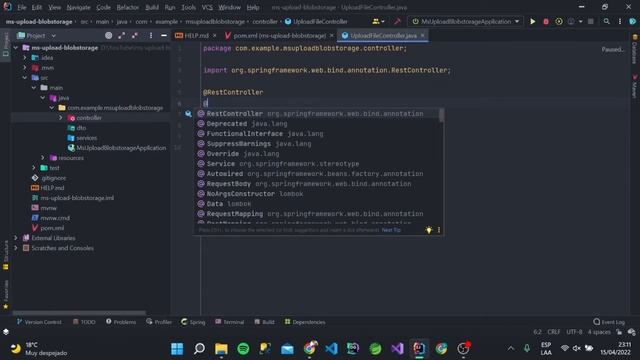Viewport: 640px width, 360px height.
Task: Open the Version Control tool window
Action: click(39, 322)
